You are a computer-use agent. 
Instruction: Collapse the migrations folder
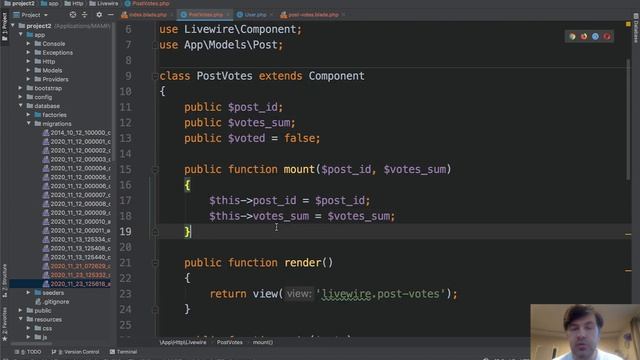[x=29, y=124]
